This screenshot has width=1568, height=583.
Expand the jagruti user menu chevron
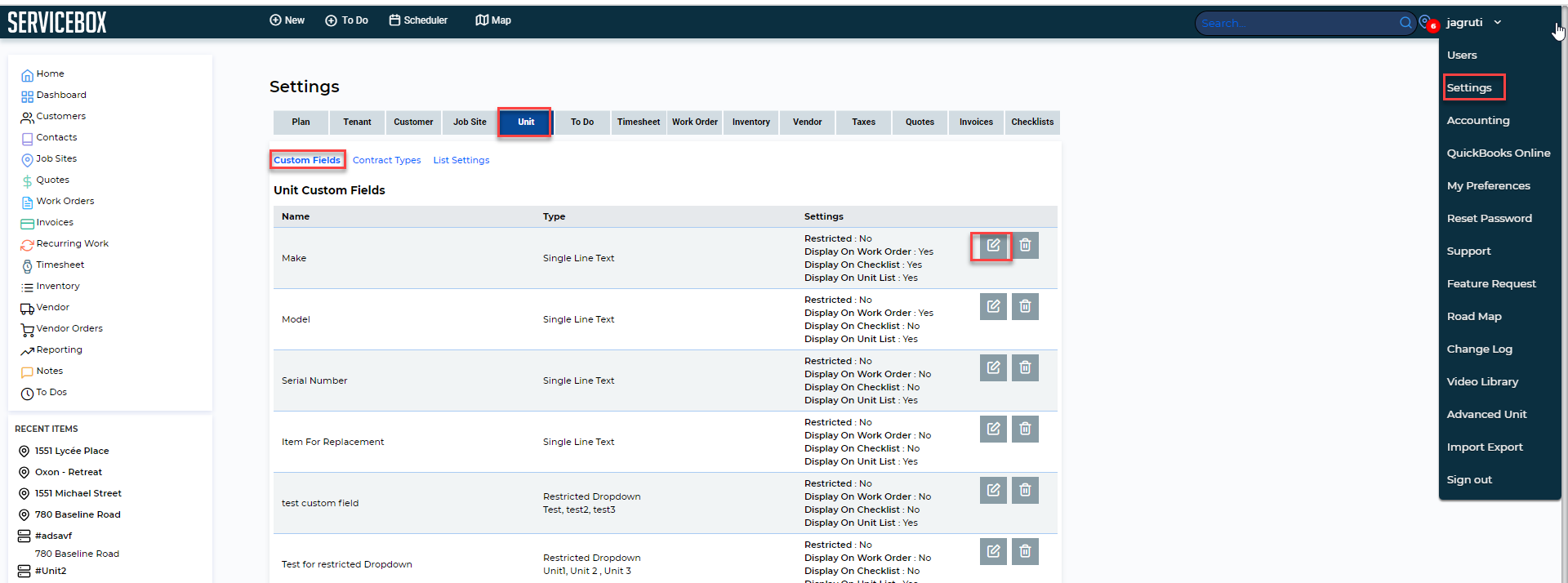coord(1498,23)
